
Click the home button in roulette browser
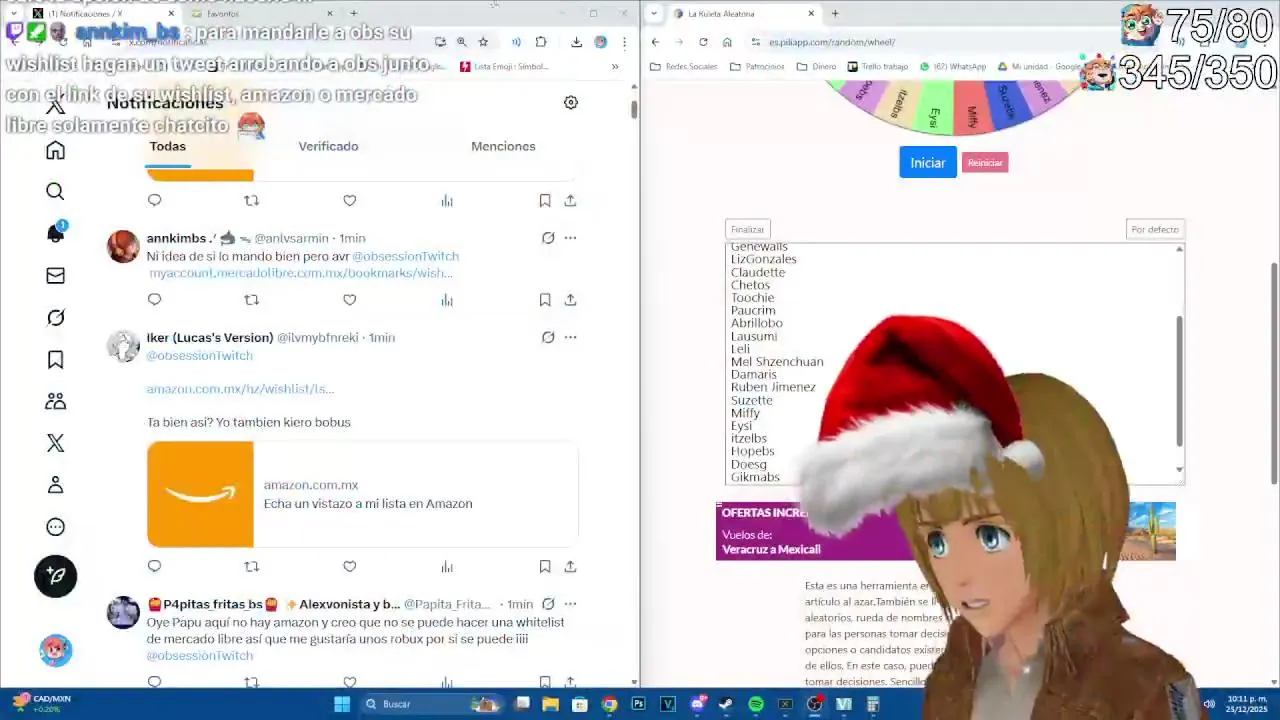727,42
